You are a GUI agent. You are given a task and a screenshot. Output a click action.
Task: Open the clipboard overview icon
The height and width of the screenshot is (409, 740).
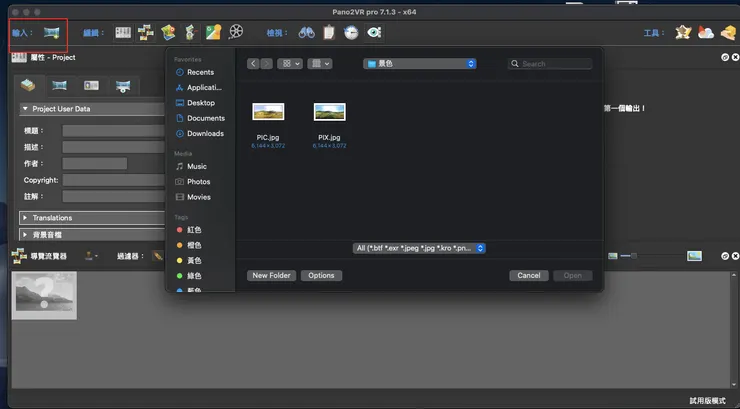329,32
